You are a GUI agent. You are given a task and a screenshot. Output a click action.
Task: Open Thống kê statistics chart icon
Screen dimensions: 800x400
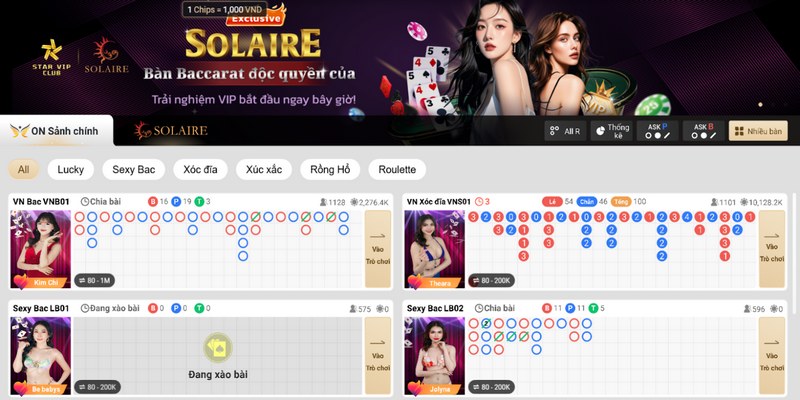coord(611,131)
